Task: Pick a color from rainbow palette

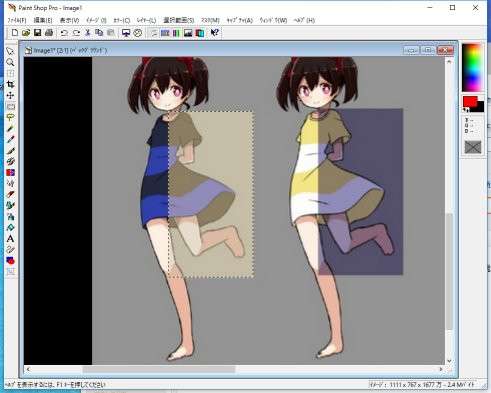Action: tap(472, 68)
